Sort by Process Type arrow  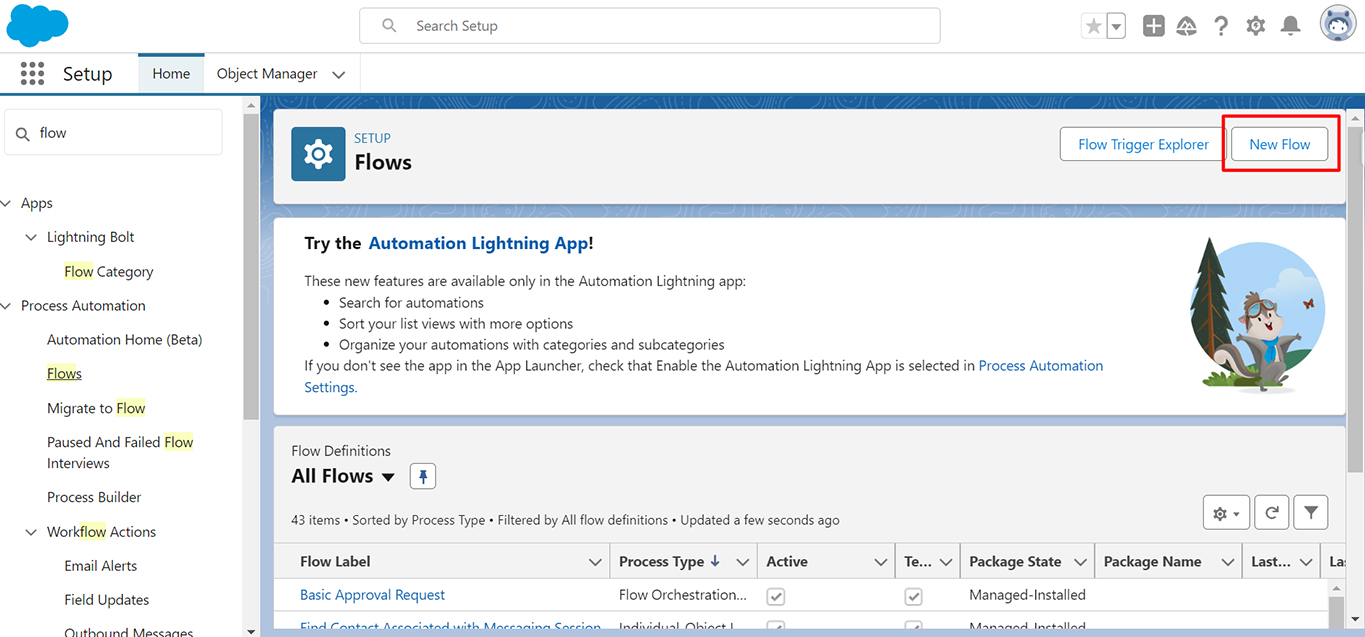pyautogui.click(x=715, y=561)
